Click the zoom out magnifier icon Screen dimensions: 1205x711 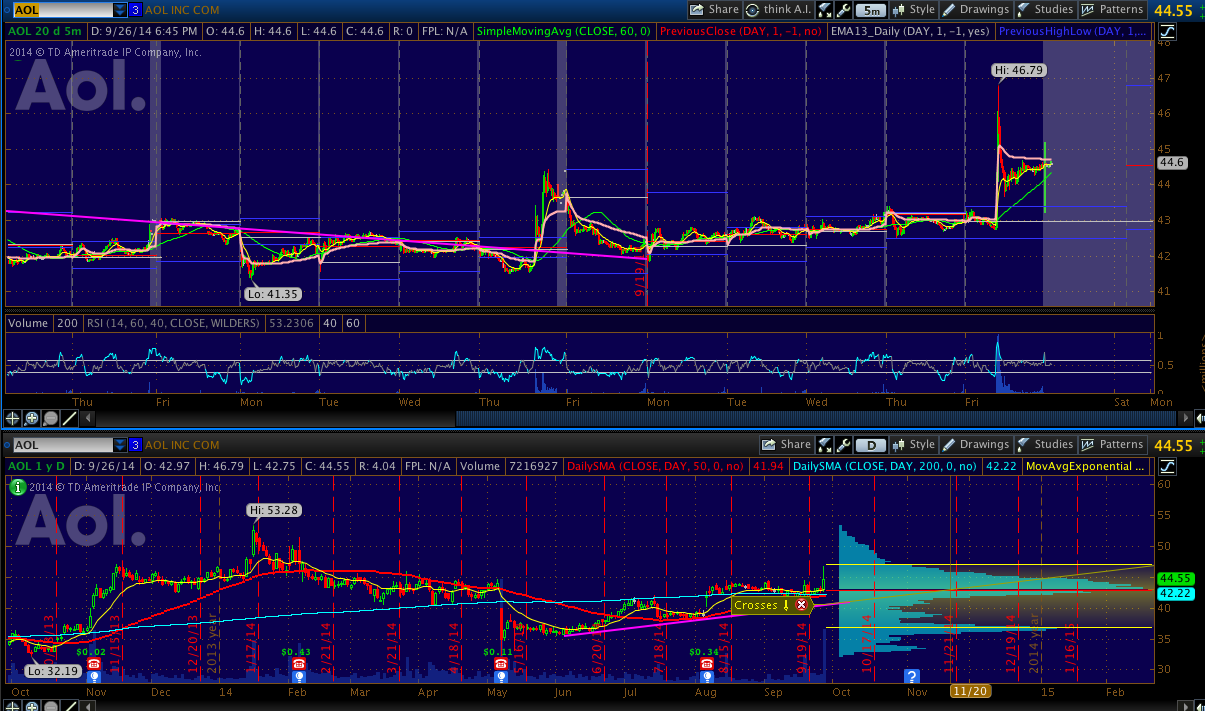click(x=49, y=418)
